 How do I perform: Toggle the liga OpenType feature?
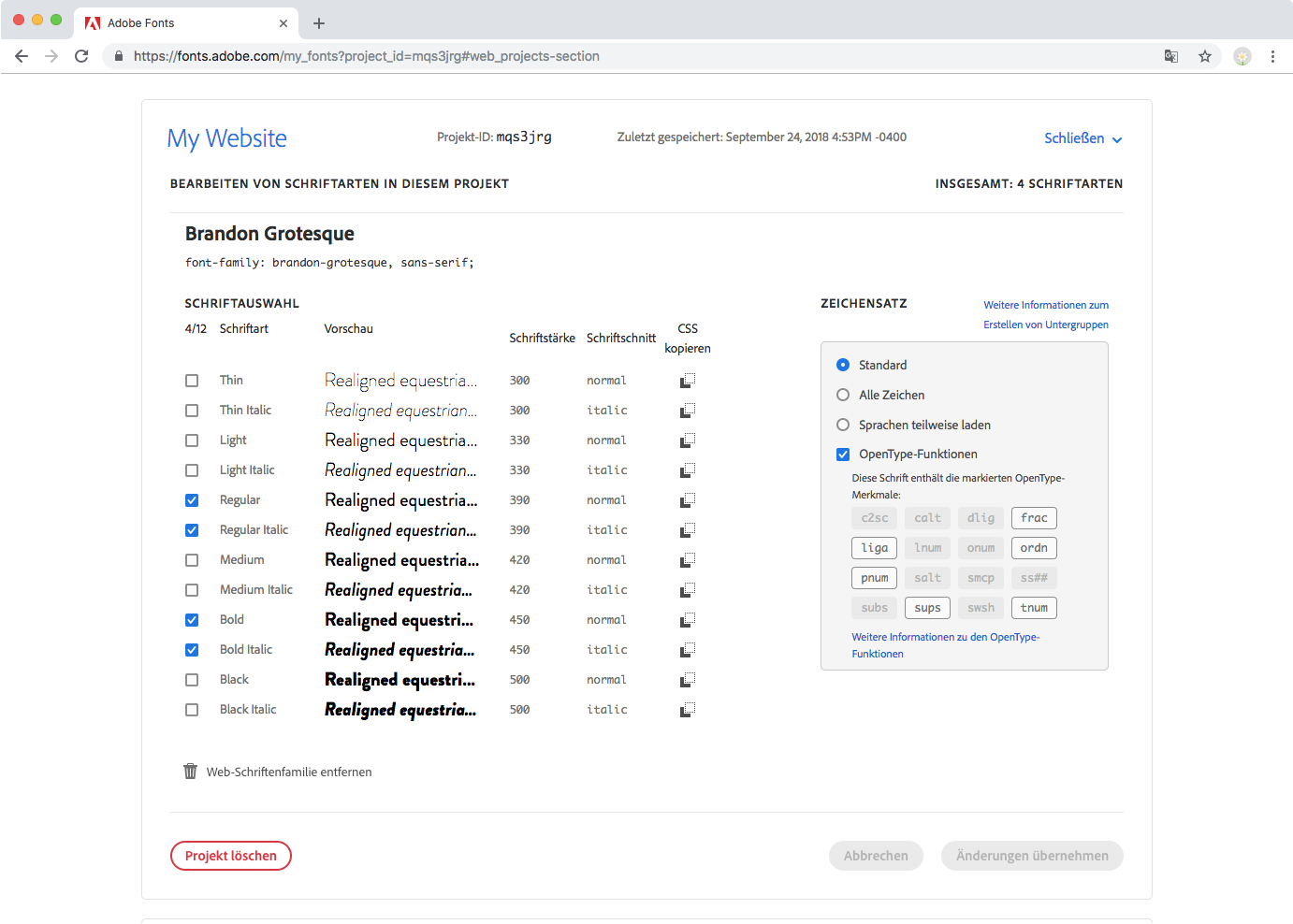pos(875,548)
